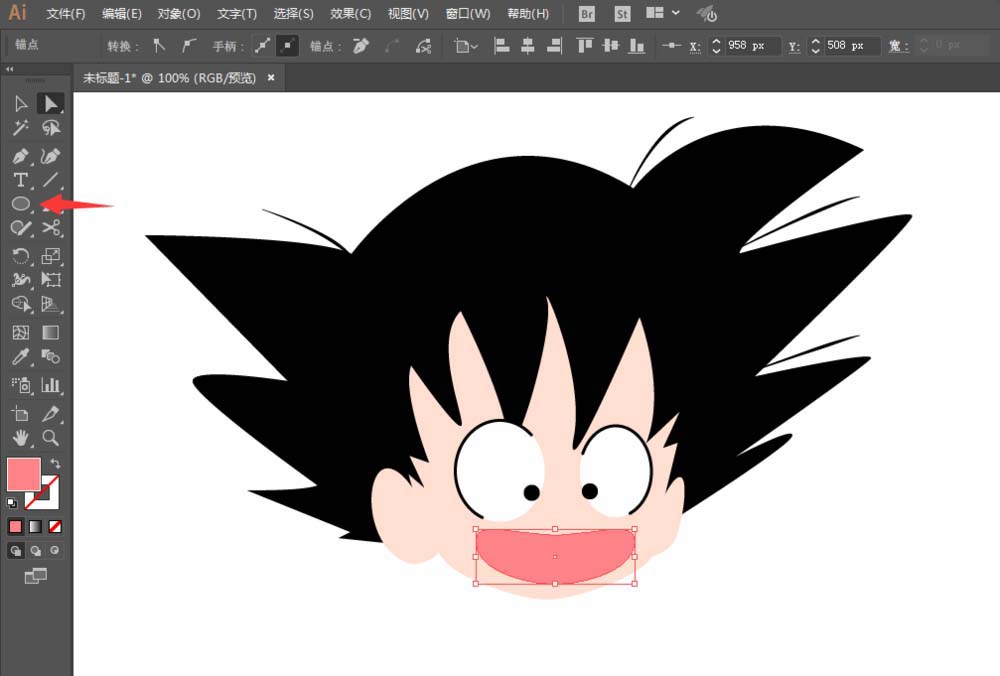Select the Column Graph tool
The image size is (1000, 676).
click(50, 385)
